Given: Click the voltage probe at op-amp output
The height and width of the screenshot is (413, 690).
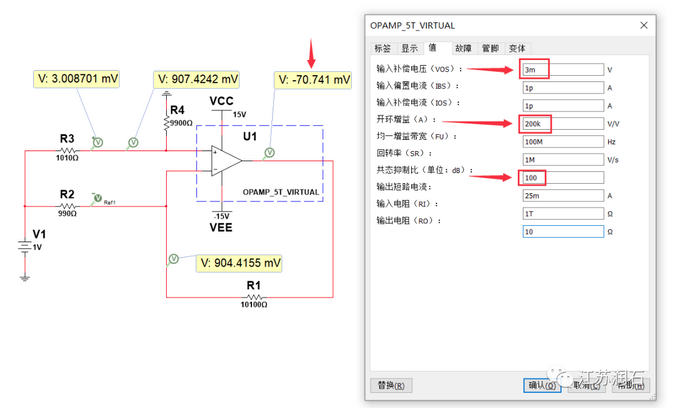Looking at the screenshot, I should (268, 153).
